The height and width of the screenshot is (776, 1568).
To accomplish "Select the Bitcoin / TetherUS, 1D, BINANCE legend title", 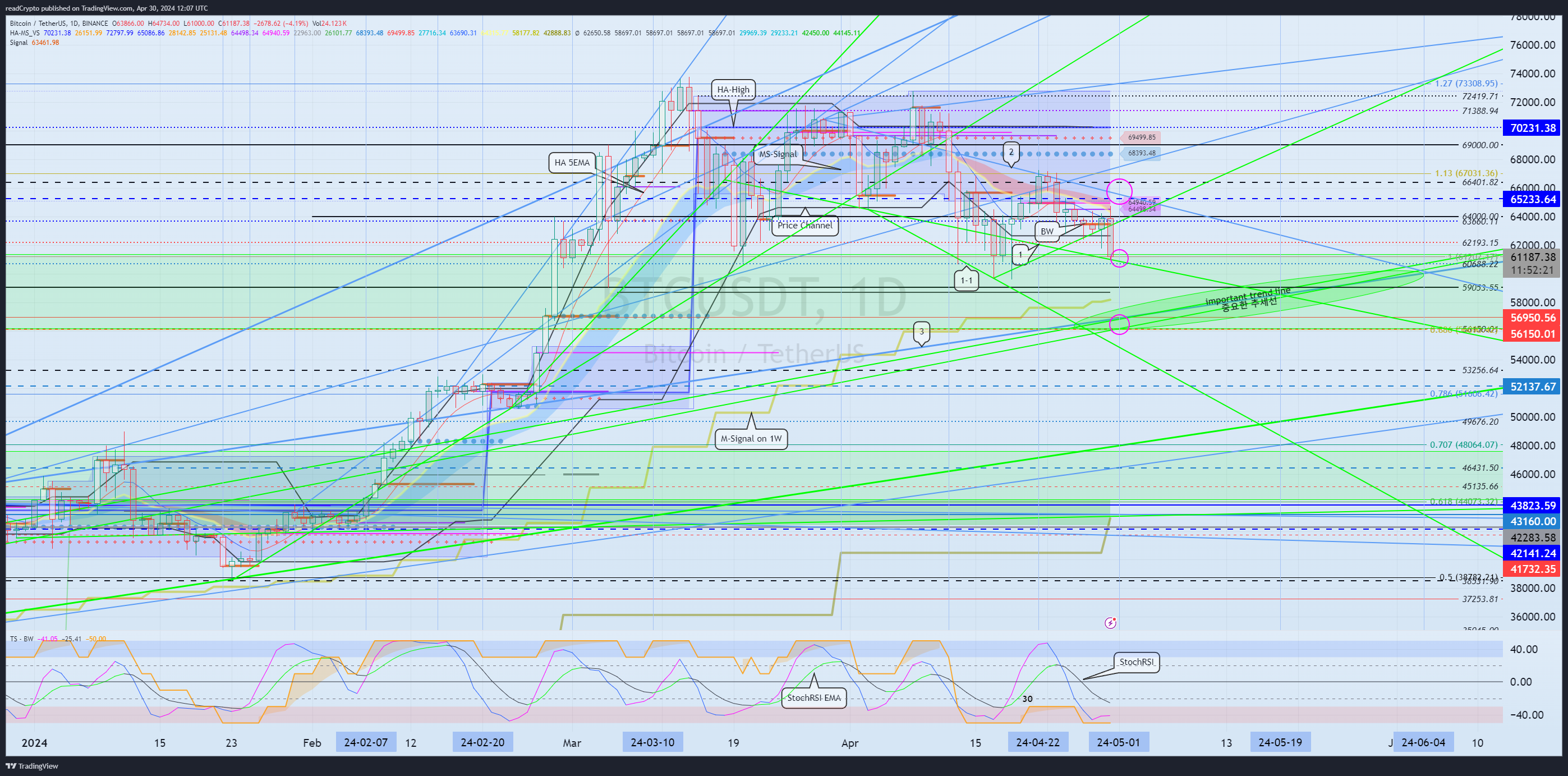I will pos(59,24).
